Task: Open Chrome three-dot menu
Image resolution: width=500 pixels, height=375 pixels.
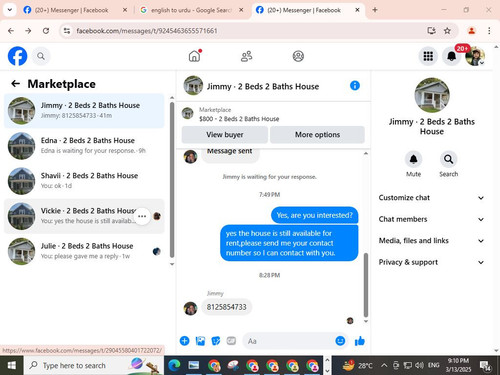Action: click(489, 31)
